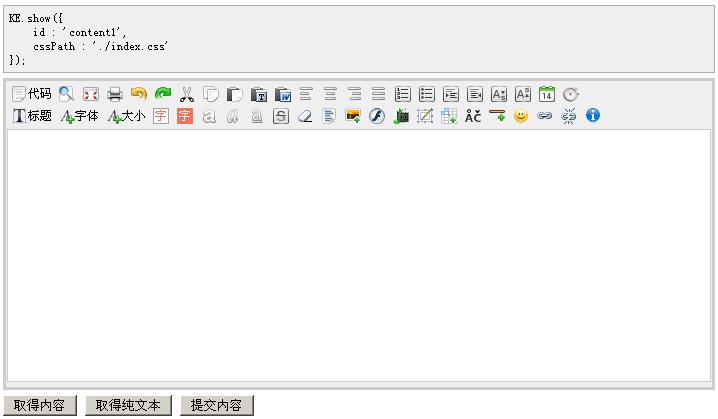Click the cssPath code line
The image size is (718, 419).
pyautogui.click(x=100, y=46)
